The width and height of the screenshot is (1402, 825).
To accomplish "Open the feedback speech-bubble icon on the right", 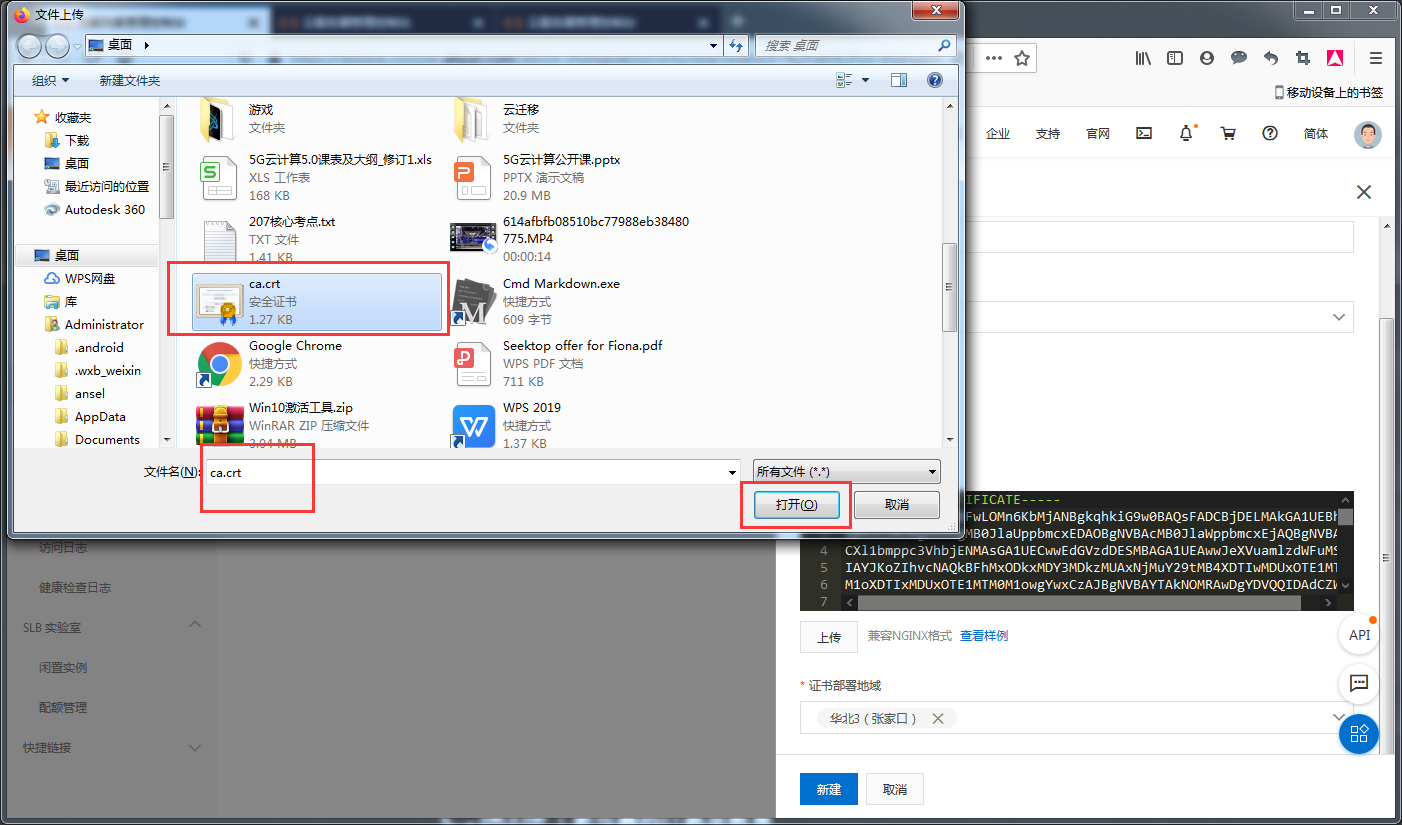I will click(1358, 684).
